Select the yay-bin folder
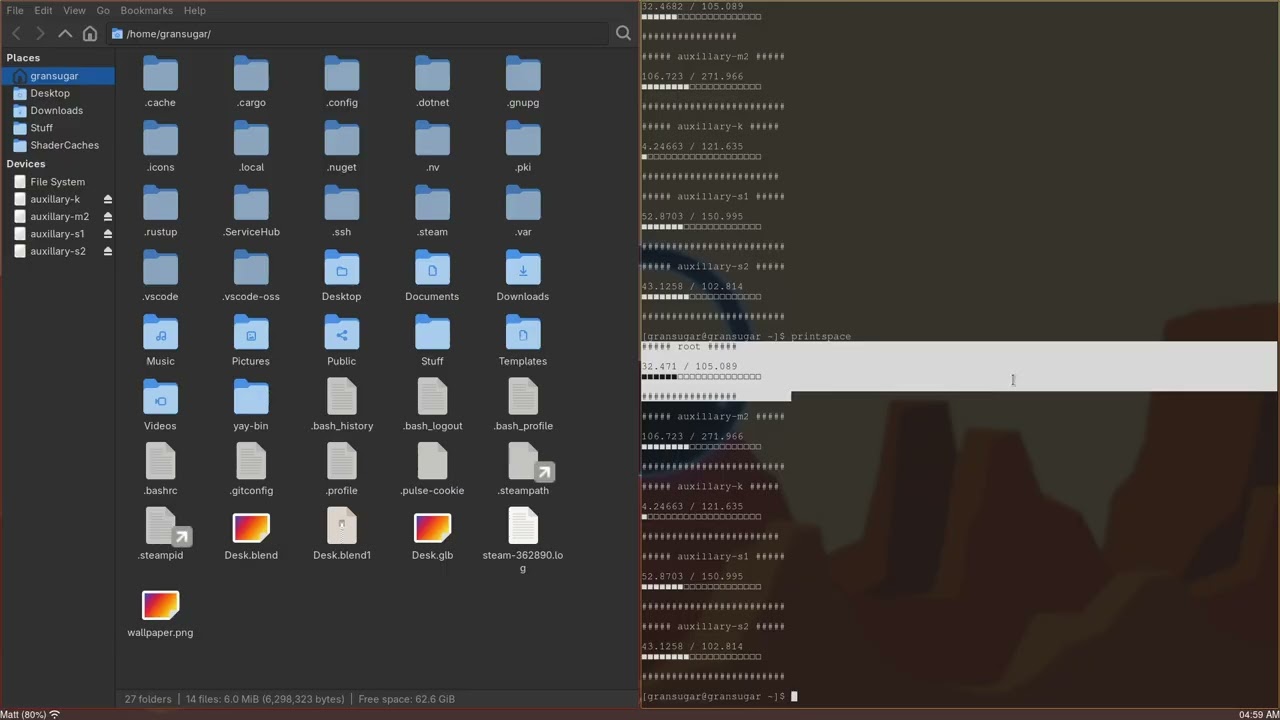The image size is (1280, 720). [251, 399]
